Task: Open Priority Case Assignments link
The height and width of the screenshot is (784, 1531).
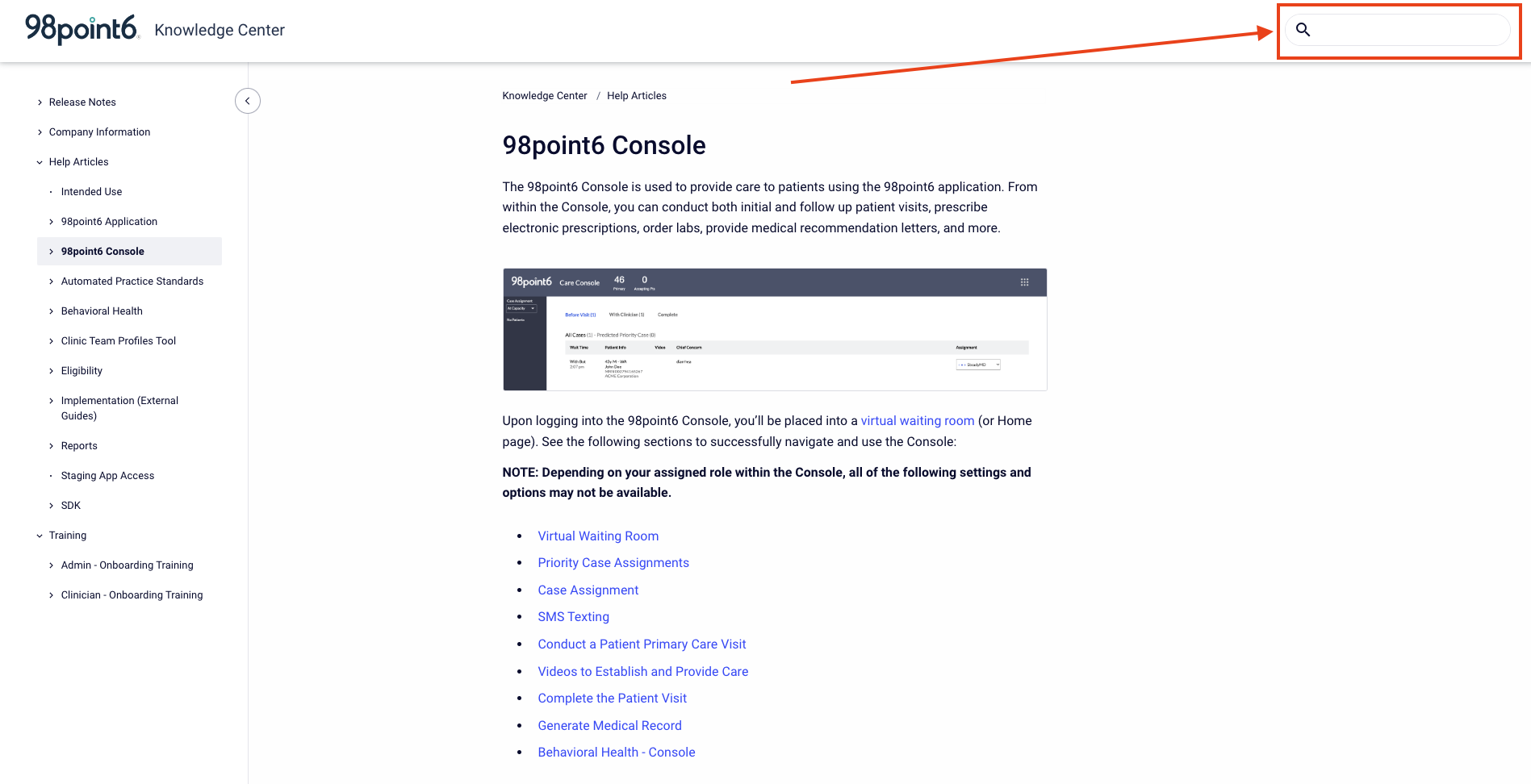Action: coord(613,563)
